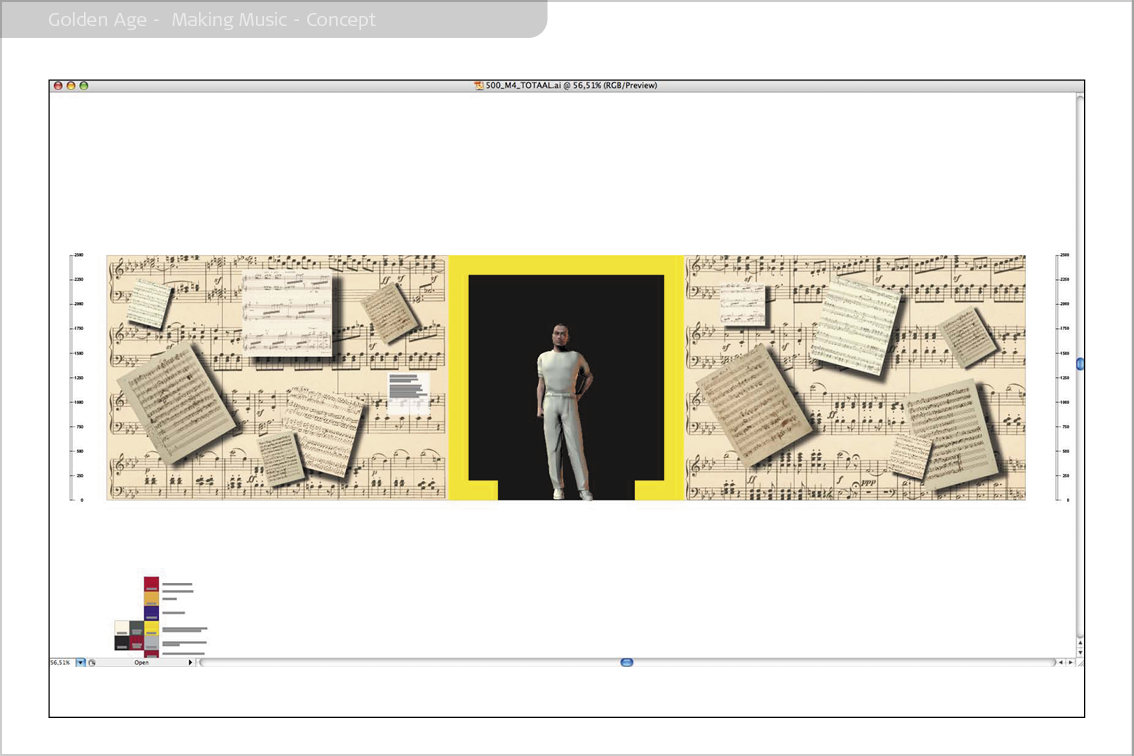Viewport: 1134px width, 756px height.
Task: Select the top crimson red color swatch
Action: (x=151, y=585)
